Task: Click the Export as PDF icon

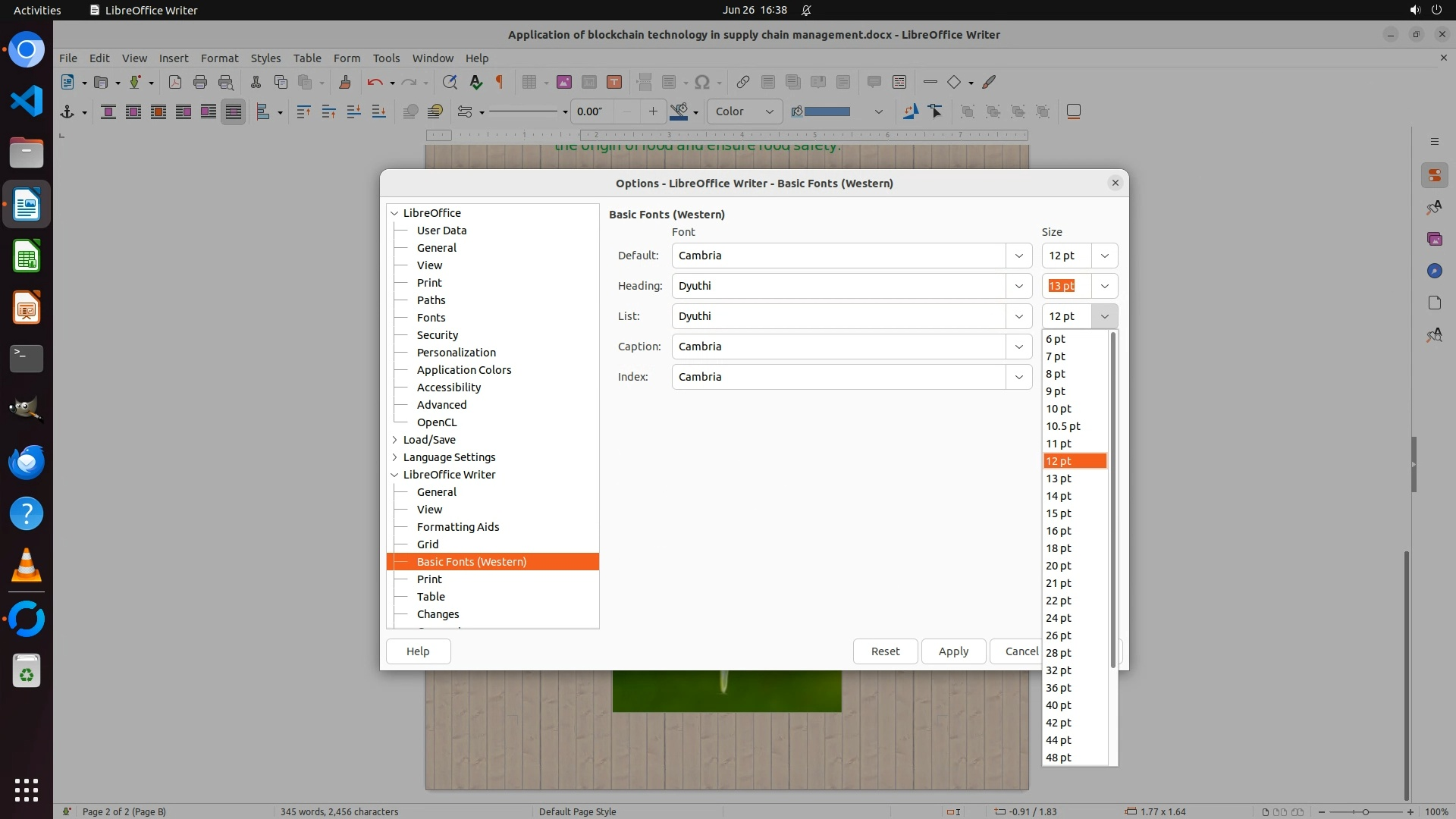Action: 175,82
